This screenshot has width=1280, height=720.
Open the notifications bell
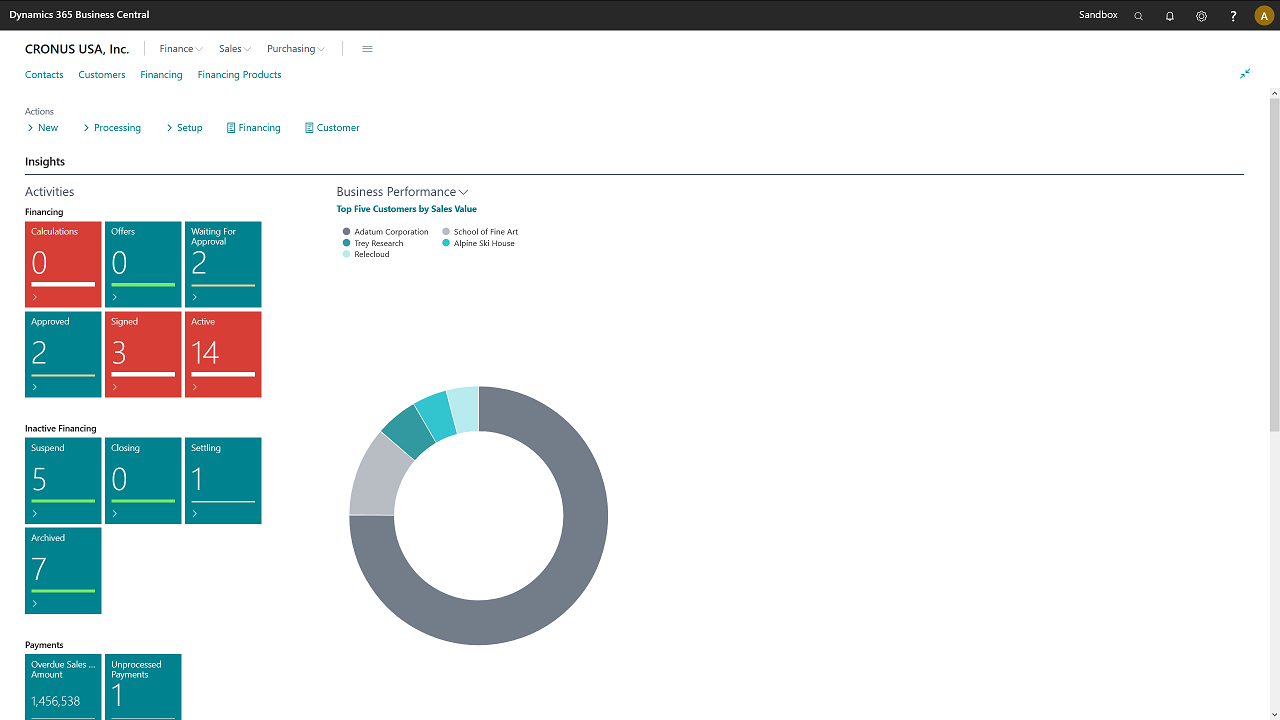pyautogui.click(x=1170, y=16)
